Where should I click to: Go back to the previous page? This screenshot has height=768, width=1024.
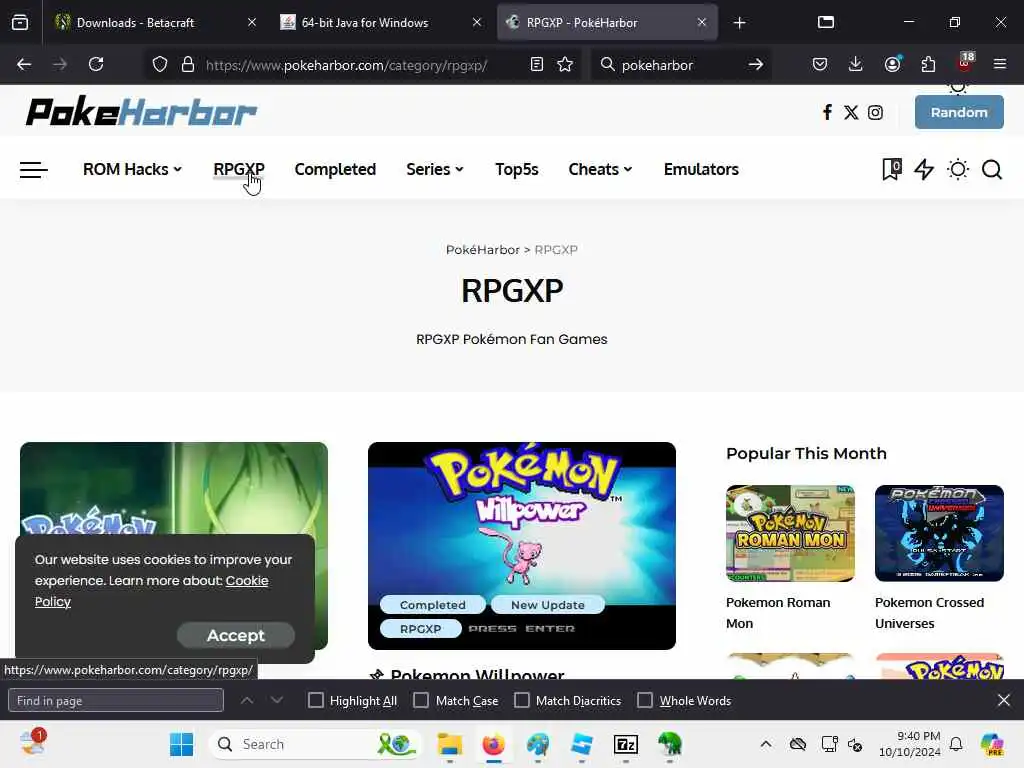pyautogui.click(x=24, y=64)
